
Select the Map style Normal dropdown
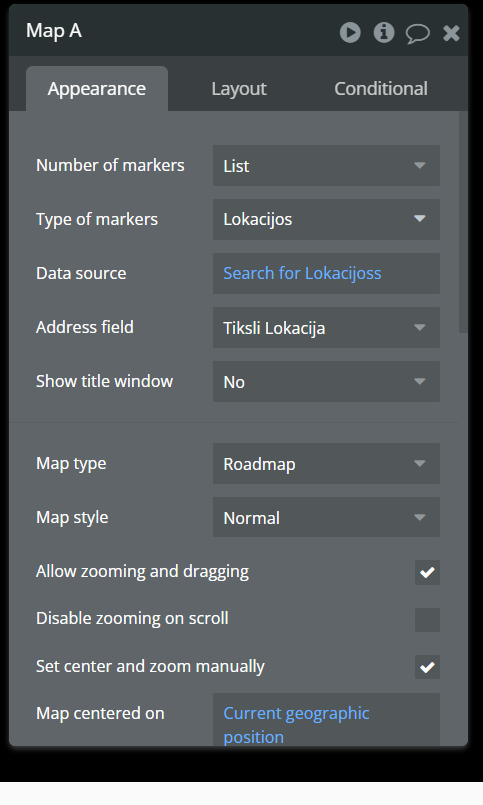point(326,518)
